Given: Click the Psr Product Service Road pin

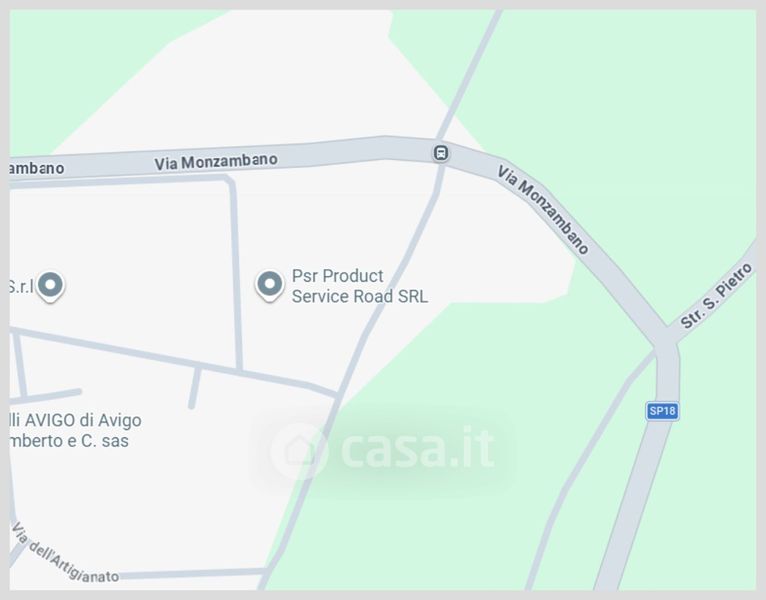Looking at the screenshot, I should coord(270,285).
